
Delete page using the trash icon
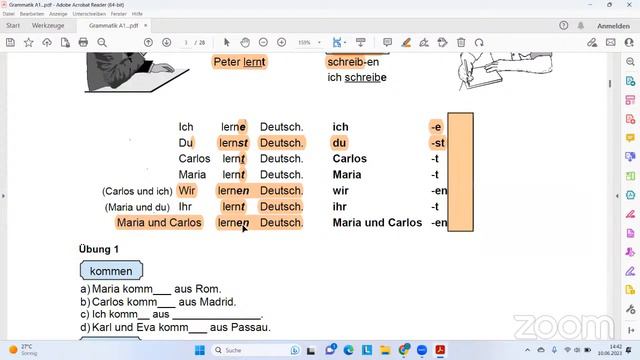[461, 42]
